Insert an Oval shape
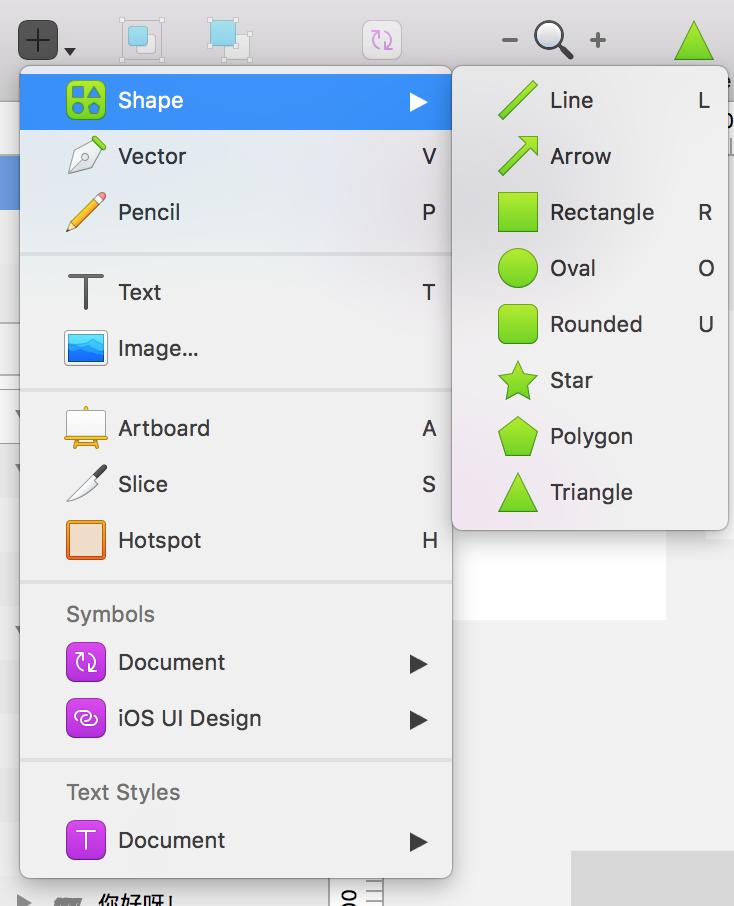This screenshot has width=734, height=906. click(572, 268)
